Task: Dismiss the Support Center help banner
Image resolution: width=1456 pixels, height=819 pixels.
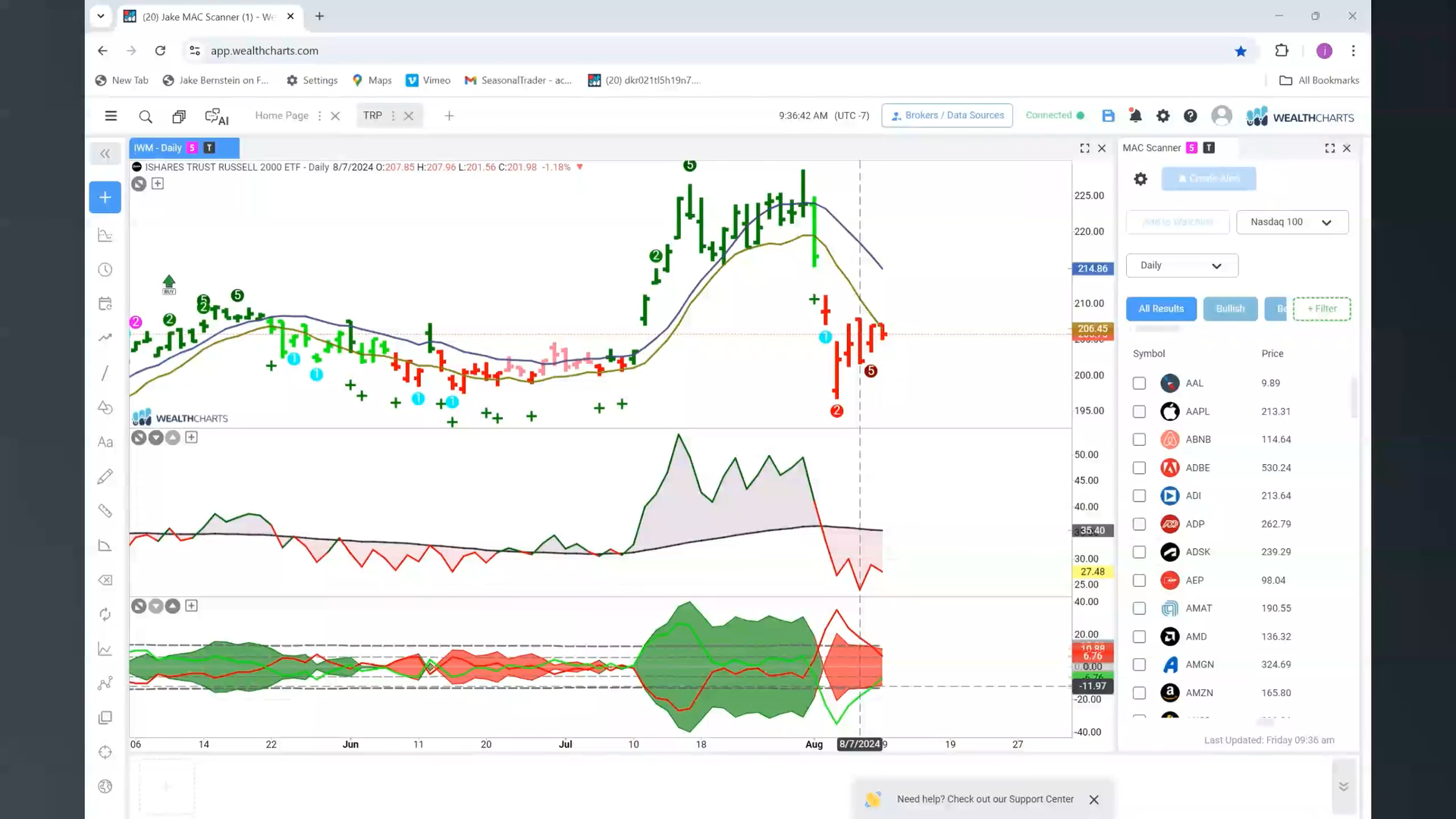Action: pyautogui.click(x=1094, y=800)
